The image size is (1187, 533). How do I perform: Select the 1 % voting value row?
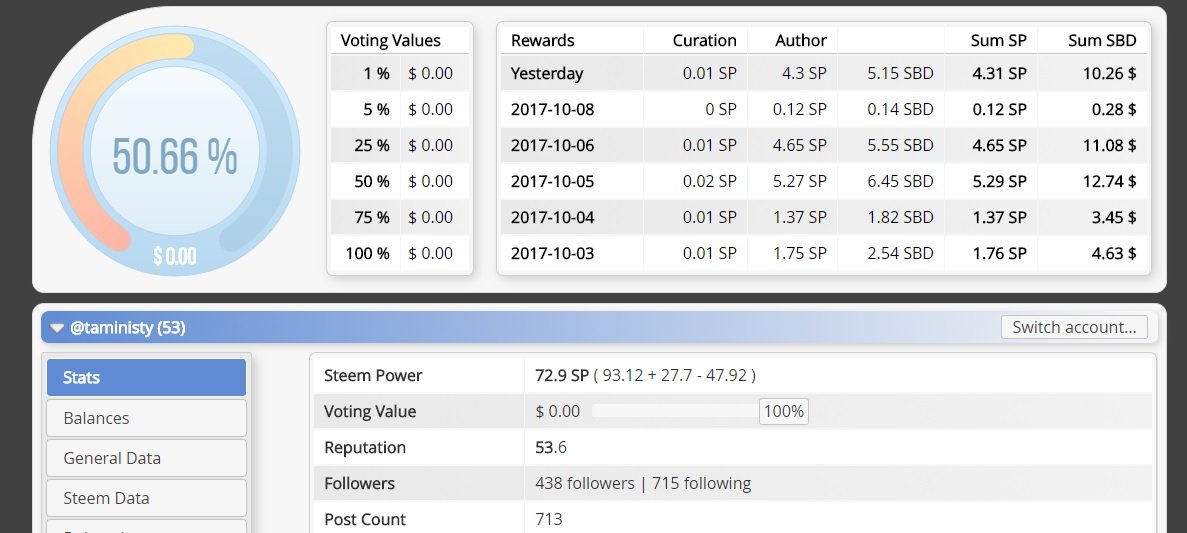pos(400,73)
